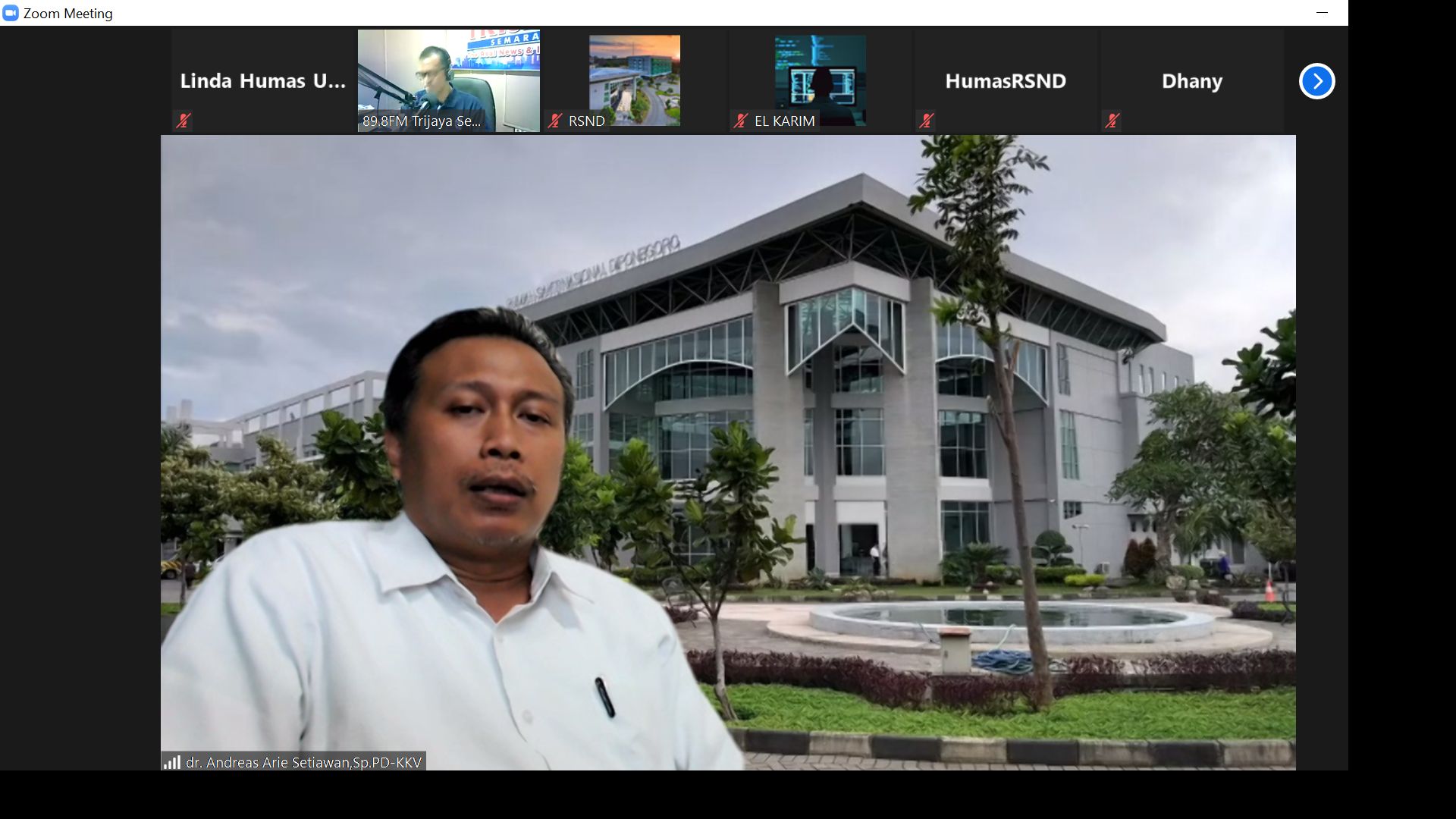Click Linda Humas muted microphone icon
This screenshot has height=819, width=1456.
[183, 121]
